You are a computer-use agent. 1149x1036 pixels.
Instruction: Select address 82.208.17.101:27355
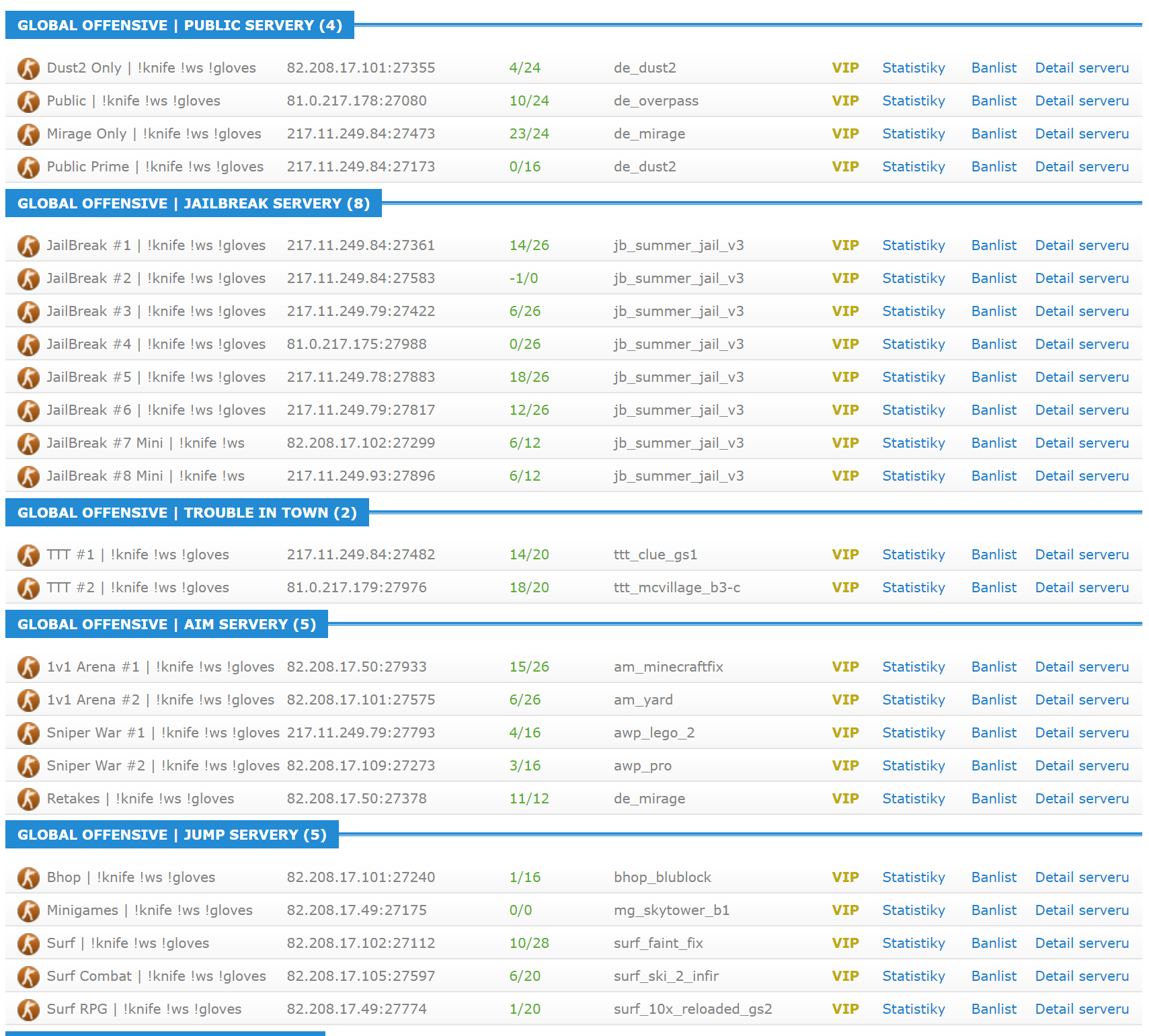(x=361, y=68)
